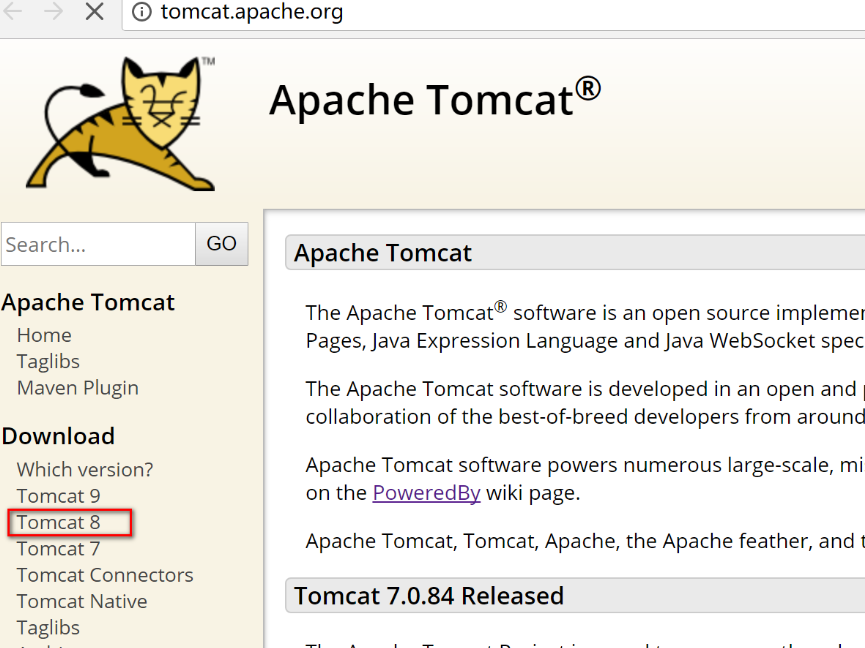Click the GO search button
The image size is (865, 648).
coord(222,244)
